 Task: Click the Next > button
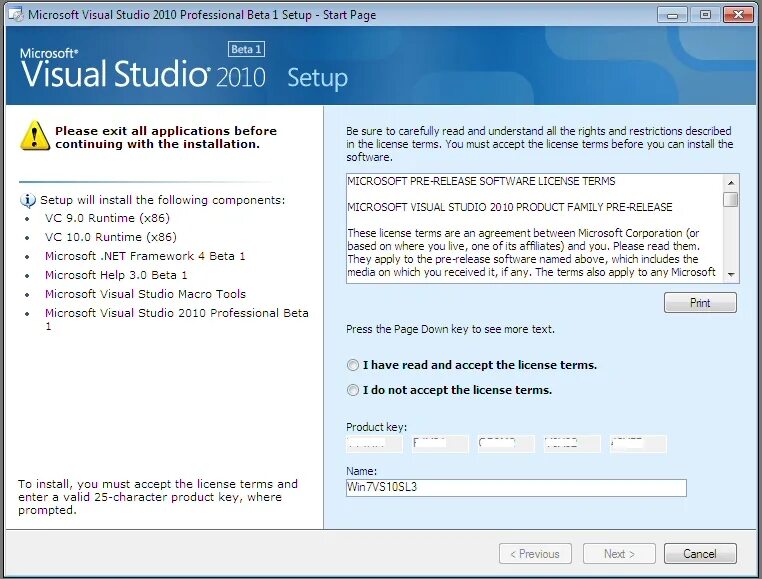coord(619,554)
